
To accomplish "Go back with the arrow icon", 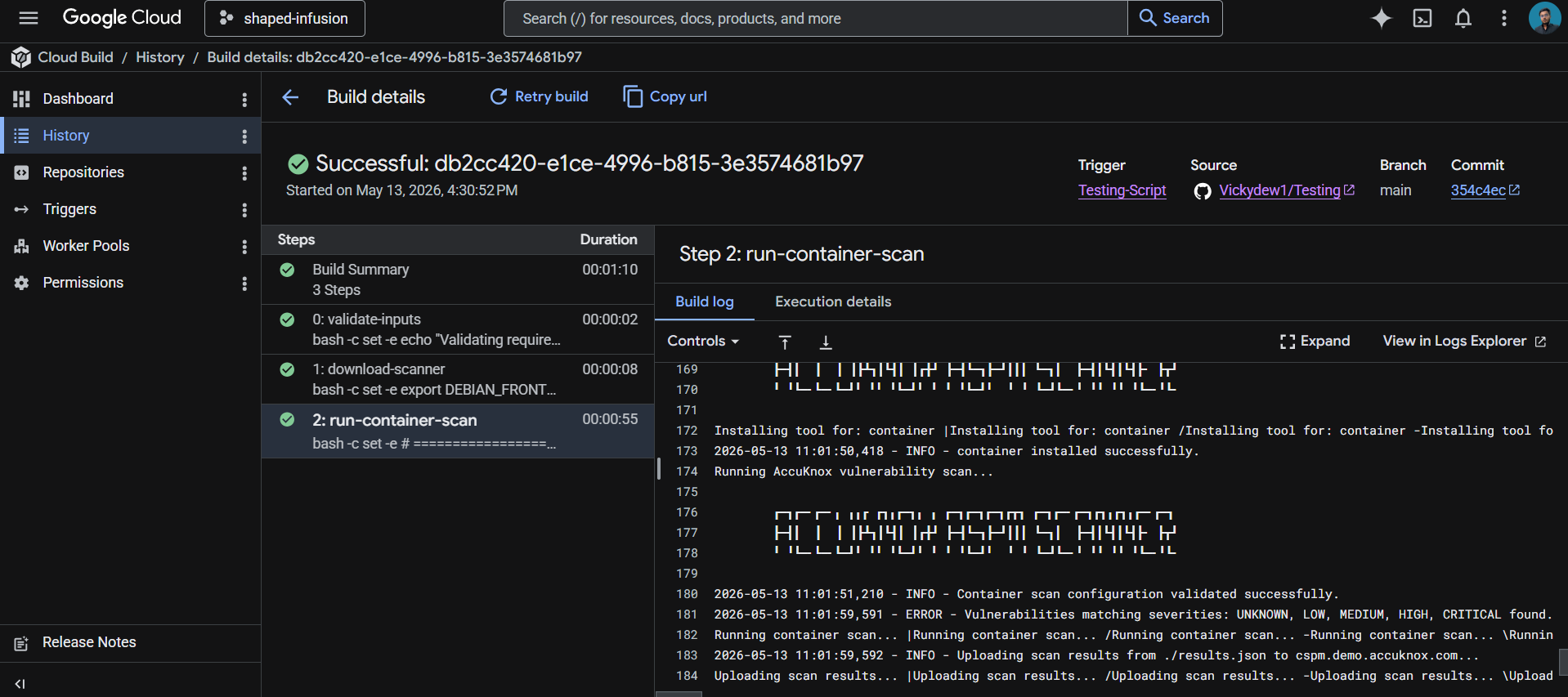I will (290, 97).
